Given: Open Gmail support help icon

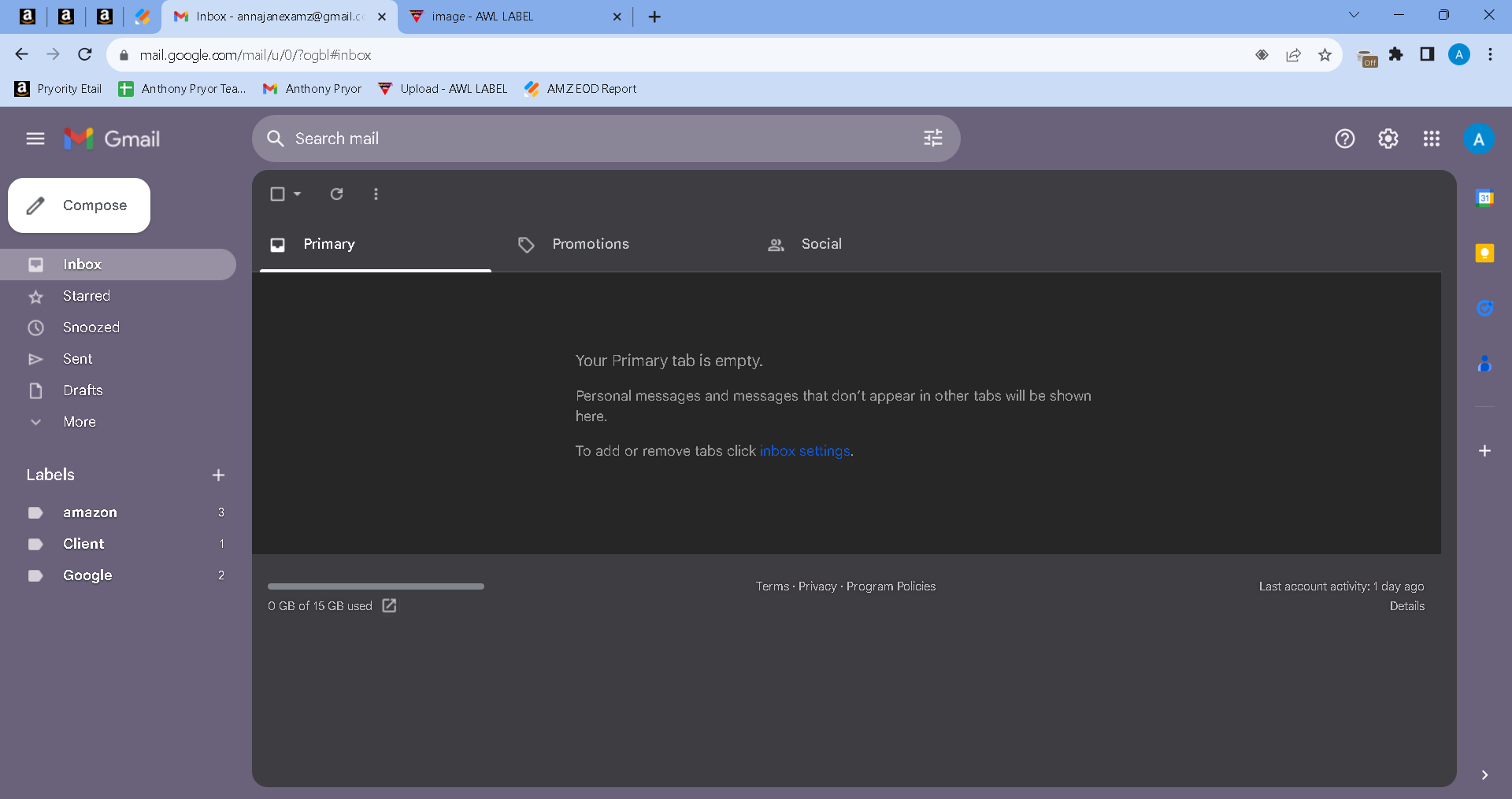Looking at the screenshot, I should tap(1345, 139).
